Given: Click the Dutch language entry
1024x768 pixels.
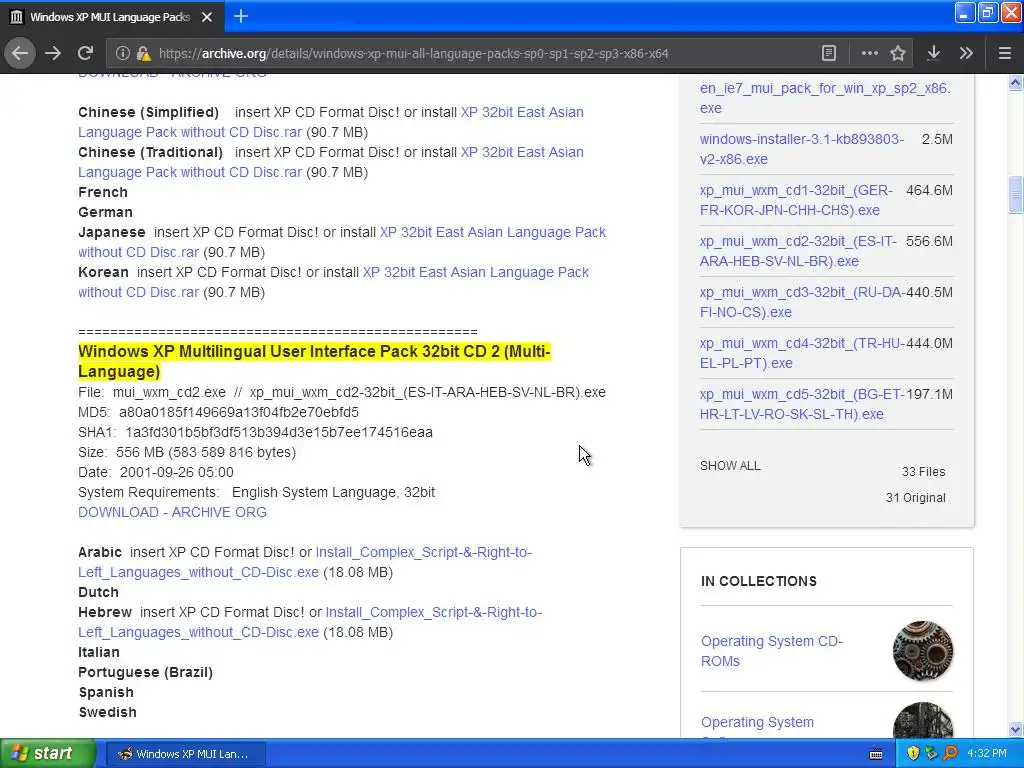Looking at the screenshot, I should [98, 592].
